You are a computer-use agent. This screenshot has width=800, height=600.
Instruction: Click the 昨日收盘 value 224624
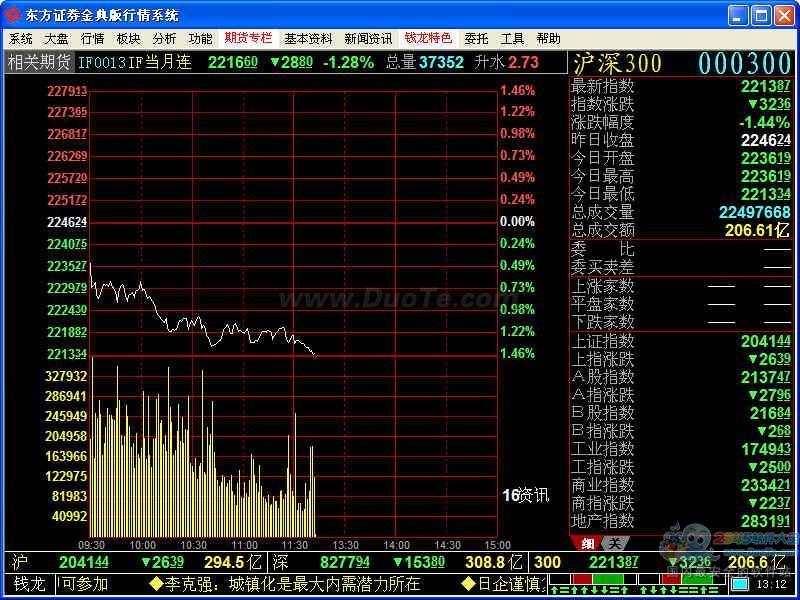pos(765,140)
